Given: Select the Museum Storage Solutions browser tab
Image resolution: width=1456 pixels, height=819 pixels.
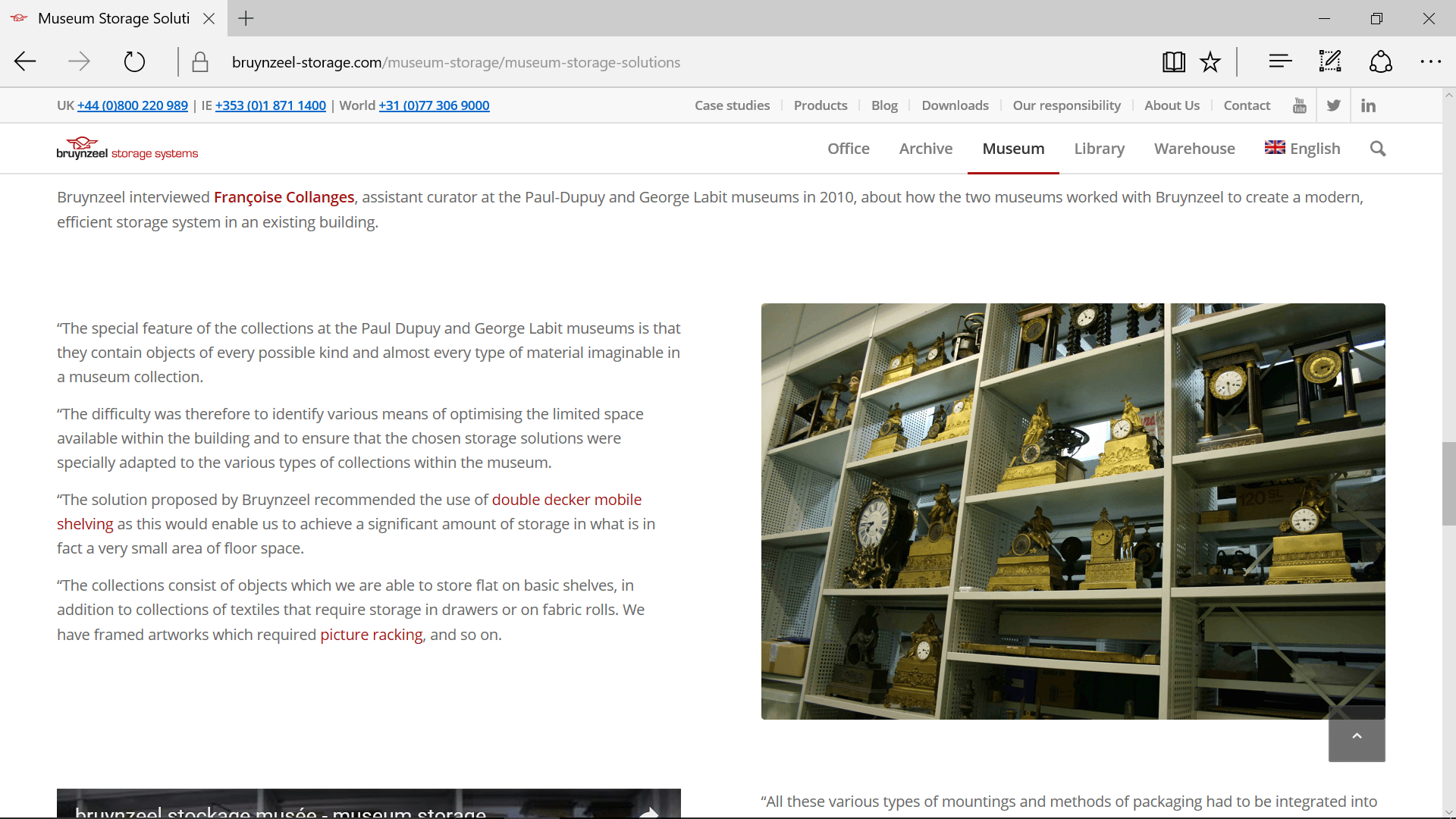Looking at the screenshot, I should pos(114,18).
